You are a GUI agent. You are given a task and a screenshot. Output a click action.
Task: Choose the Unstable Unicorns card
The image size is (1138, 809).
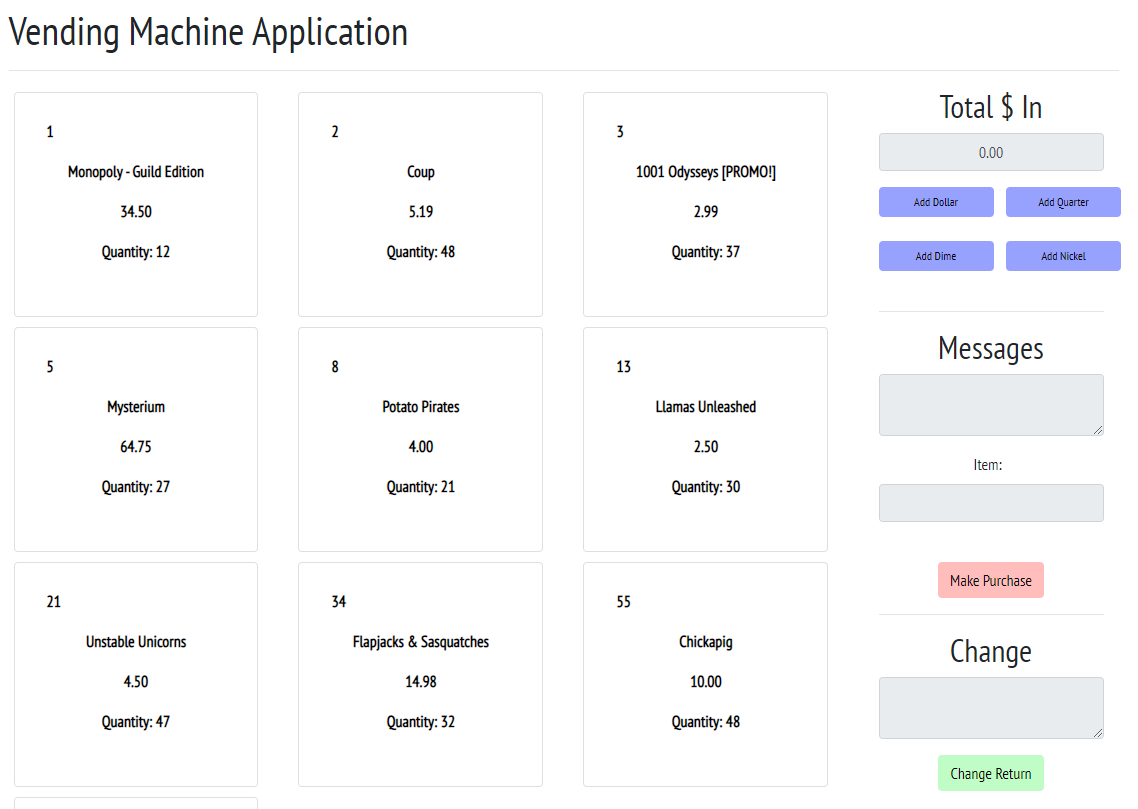136,674
